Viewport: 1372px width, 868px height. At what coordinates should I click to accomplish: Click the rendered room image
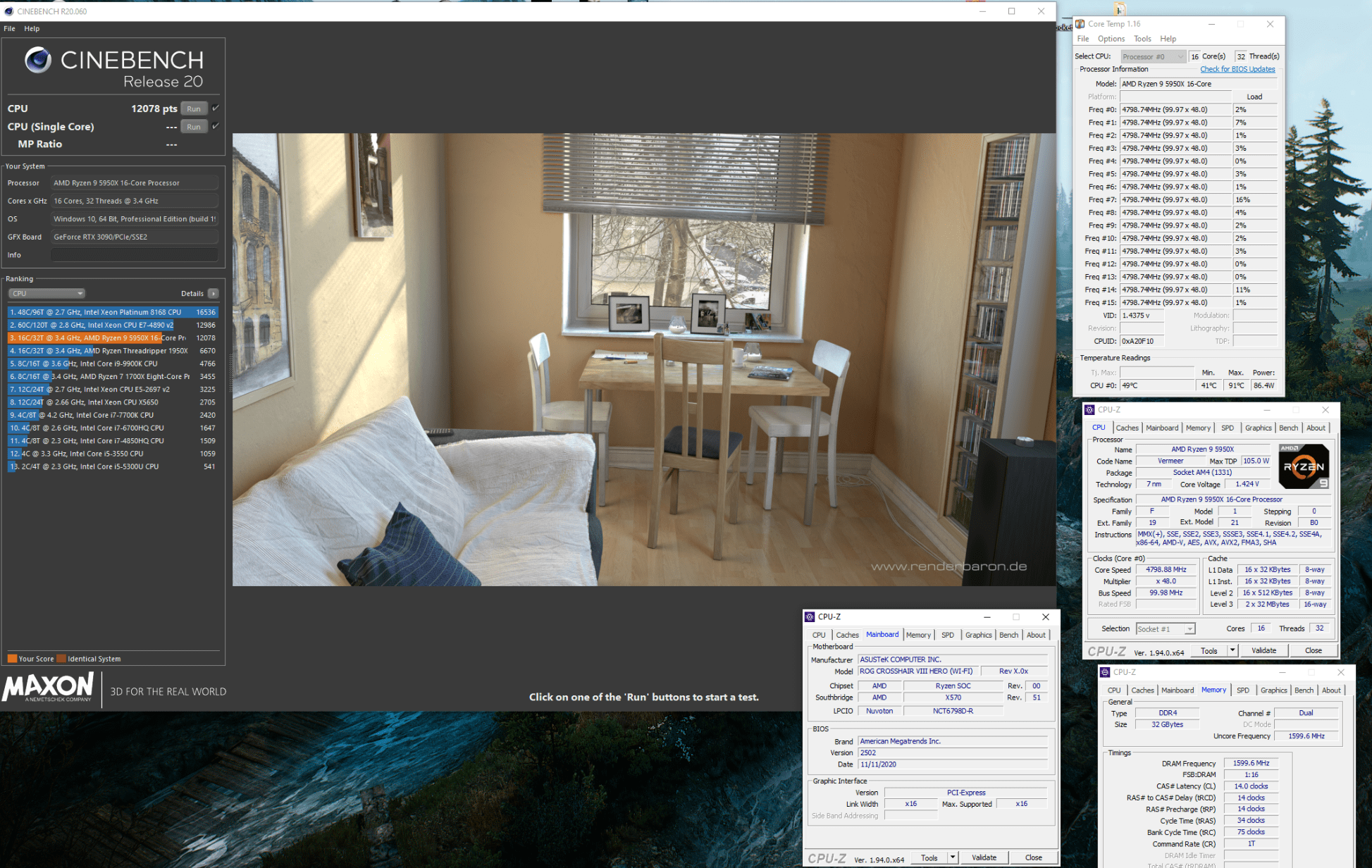[644, 359]
